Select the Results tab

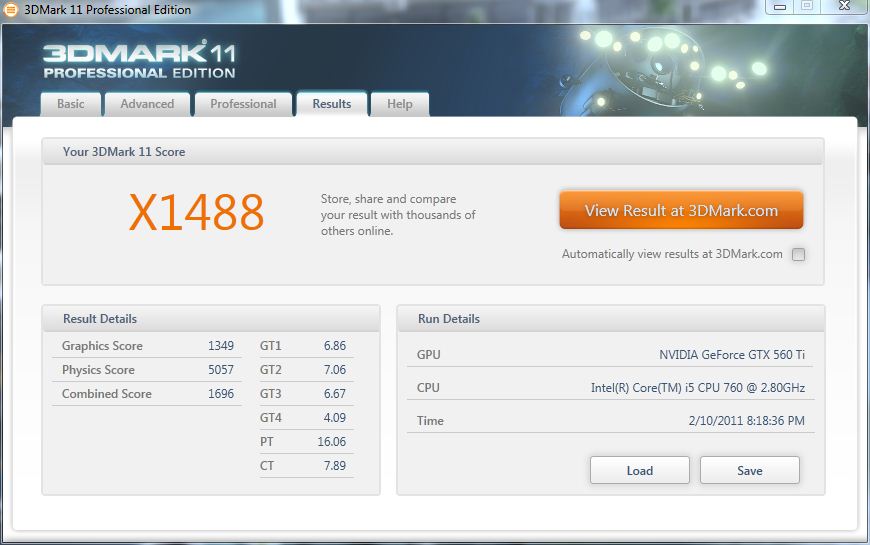click(x=331, y=104)
